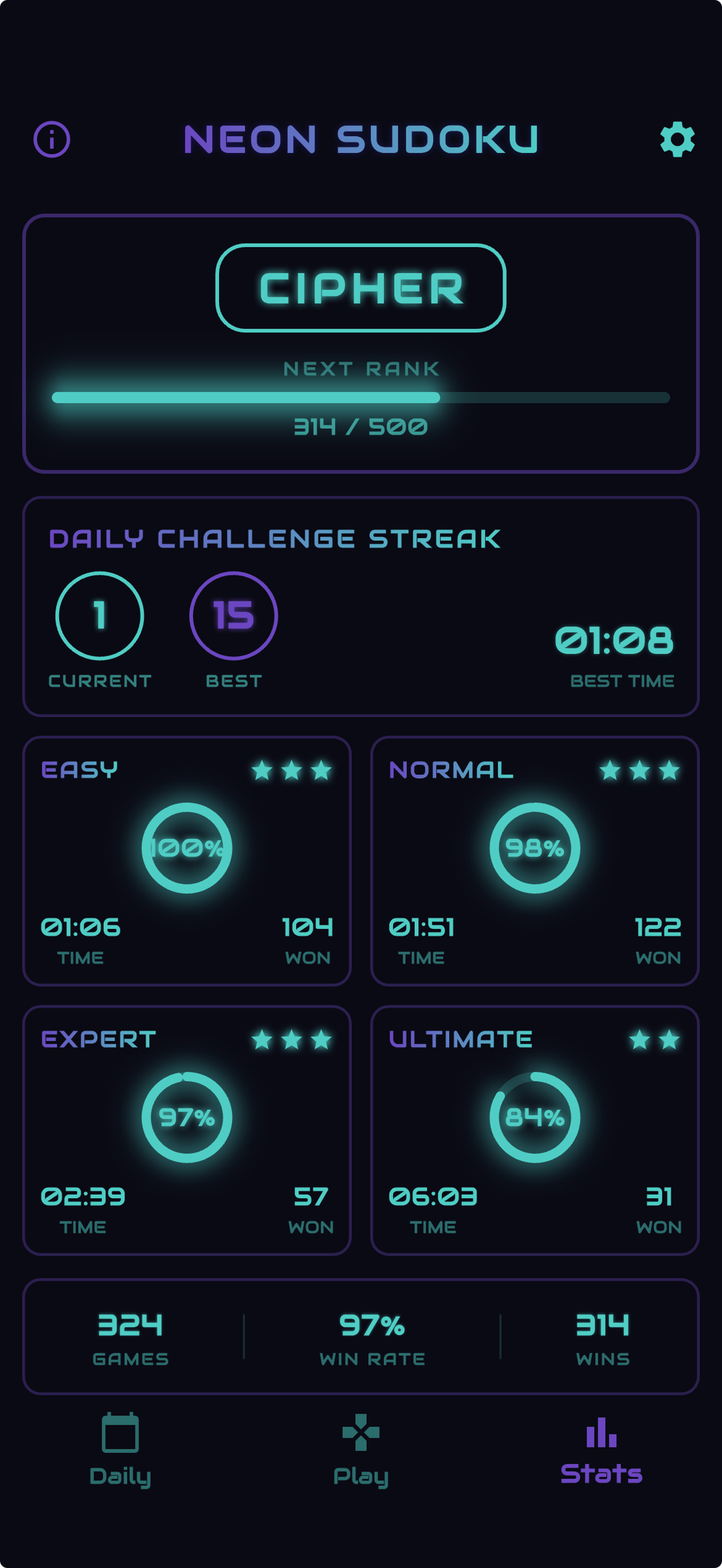Click the Easy card's three stars
This screenshot has height=1568, width=722.
292,771
